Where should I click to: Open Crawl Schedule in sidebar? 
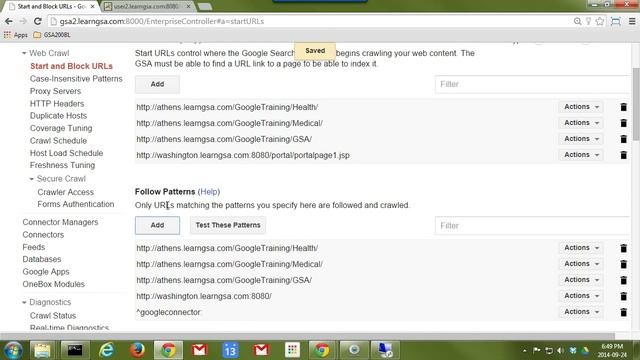[x=58, y=141]
